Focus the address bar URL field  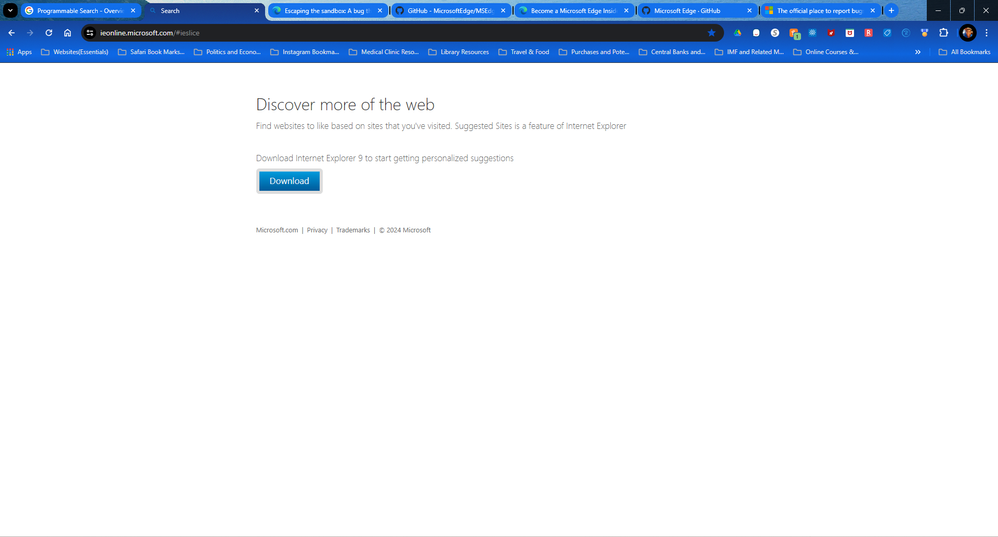(x=401, y=32)
